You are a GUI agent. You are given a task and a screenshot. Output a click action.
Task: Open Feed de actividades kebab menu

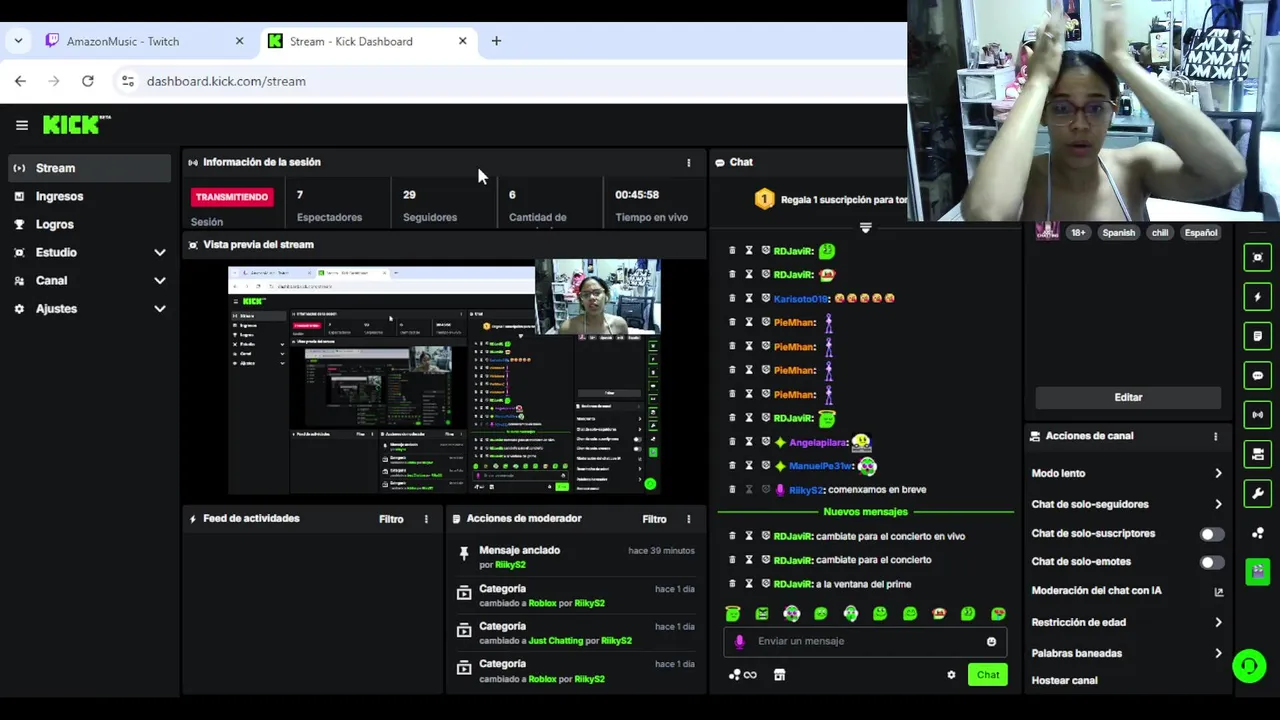tap(426, 518)
